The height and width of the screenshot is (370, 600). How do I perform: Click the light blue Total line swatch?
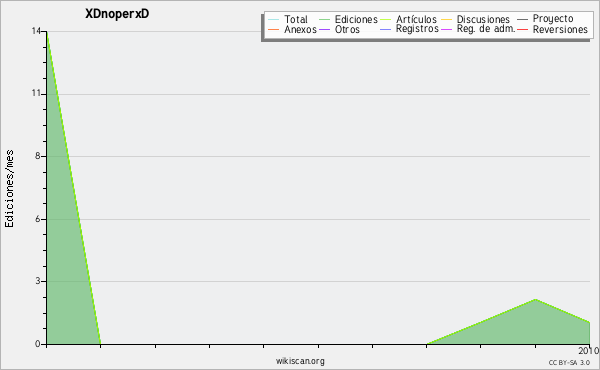tap(274, 20)
